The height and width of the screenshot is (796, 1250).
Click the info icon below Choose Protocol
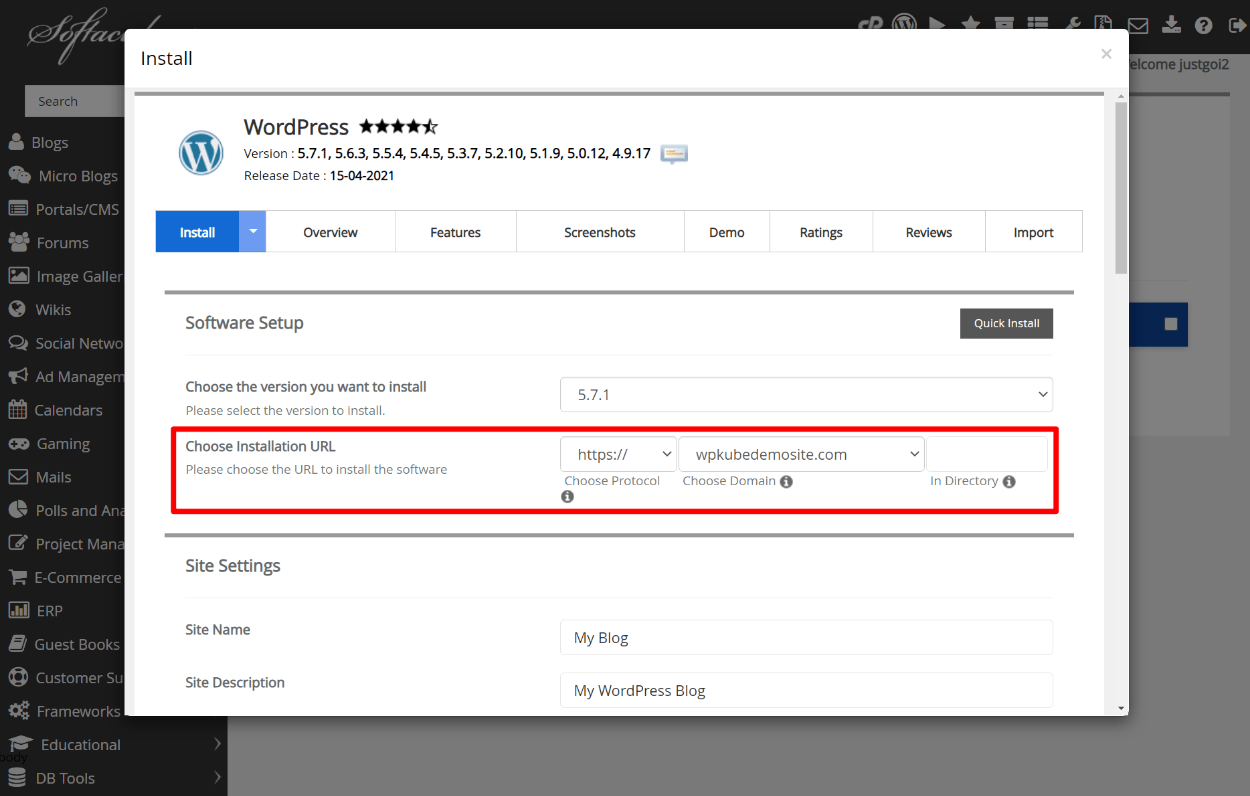point(568,496)
